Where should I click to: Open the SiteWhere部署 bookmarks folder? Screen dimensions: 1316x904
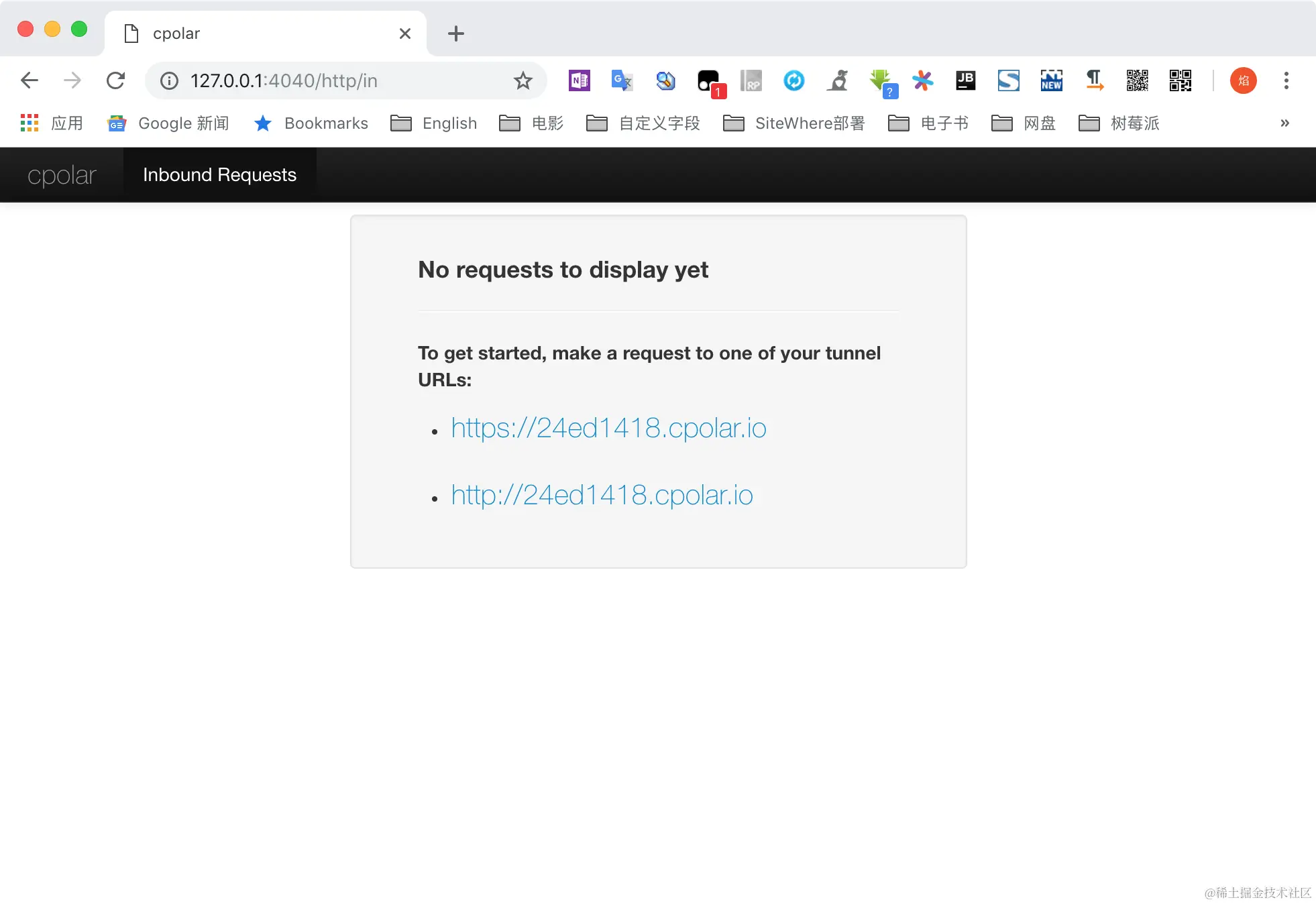(x=794, y=123)
